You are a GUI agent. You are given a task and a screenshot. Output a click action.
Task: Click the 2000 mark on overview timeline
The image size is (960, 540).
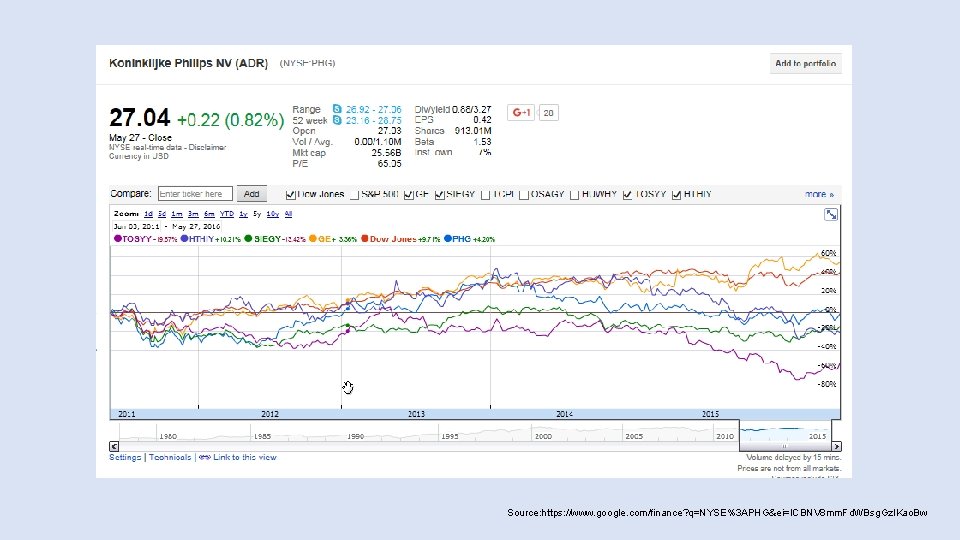click(543, 436)
